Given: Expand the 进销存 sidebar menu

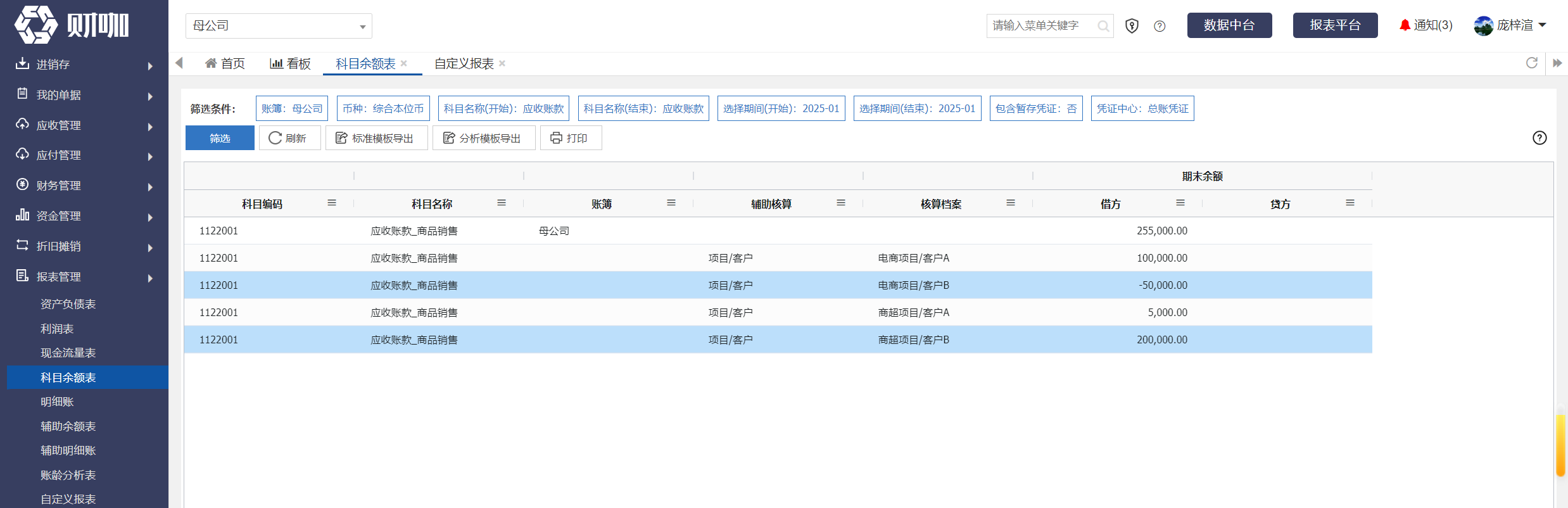Looking at the screenshot, I should (84, 65).
